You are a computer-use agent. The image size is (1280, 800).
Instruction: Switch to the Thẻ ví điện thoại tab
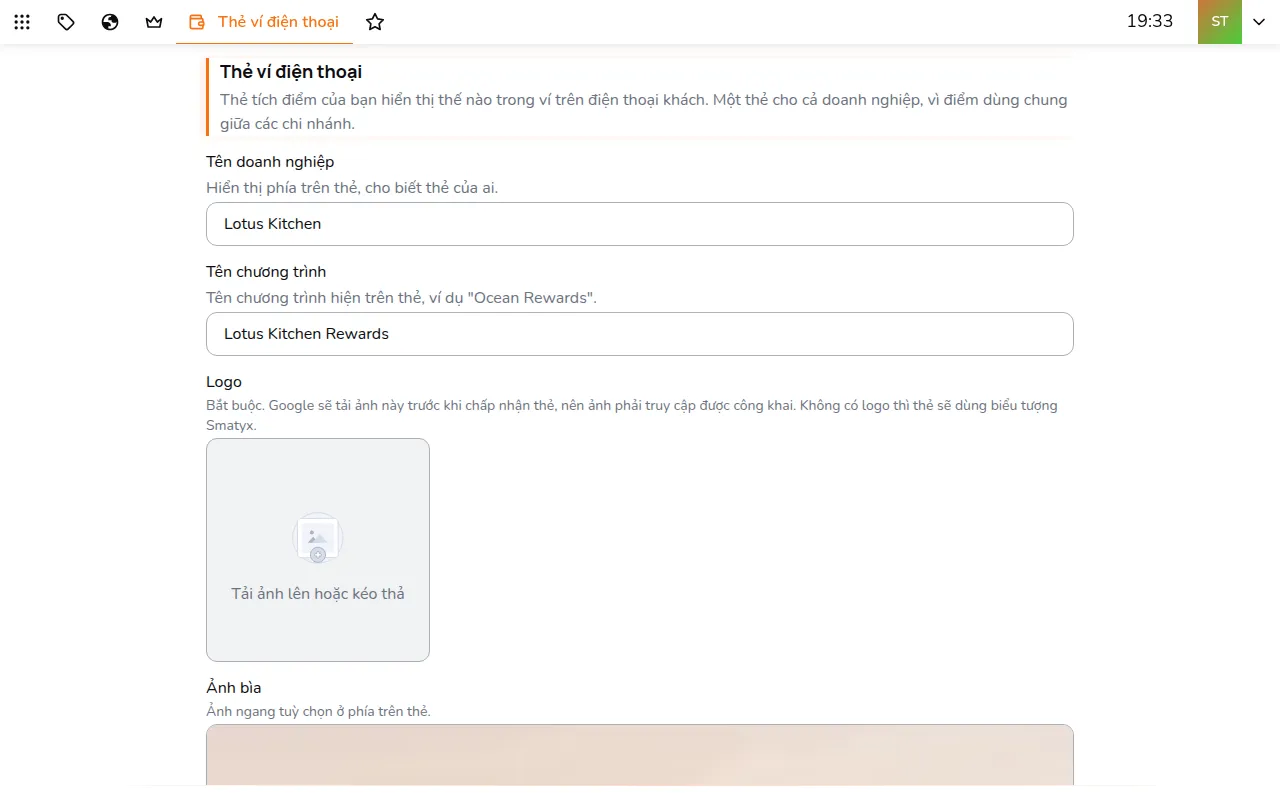(264, 22)
